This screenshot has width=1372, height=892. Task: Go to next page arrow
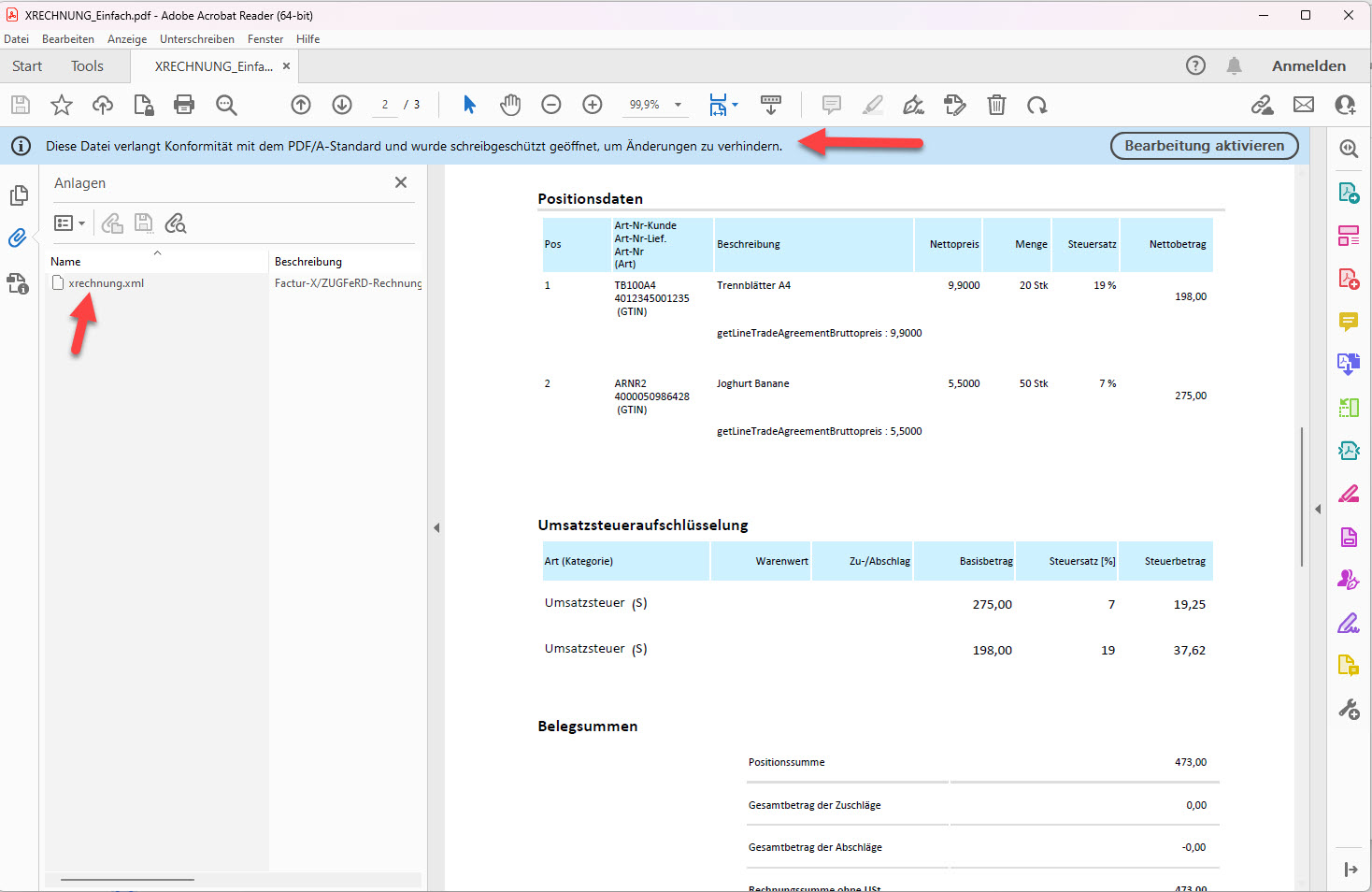342,105
